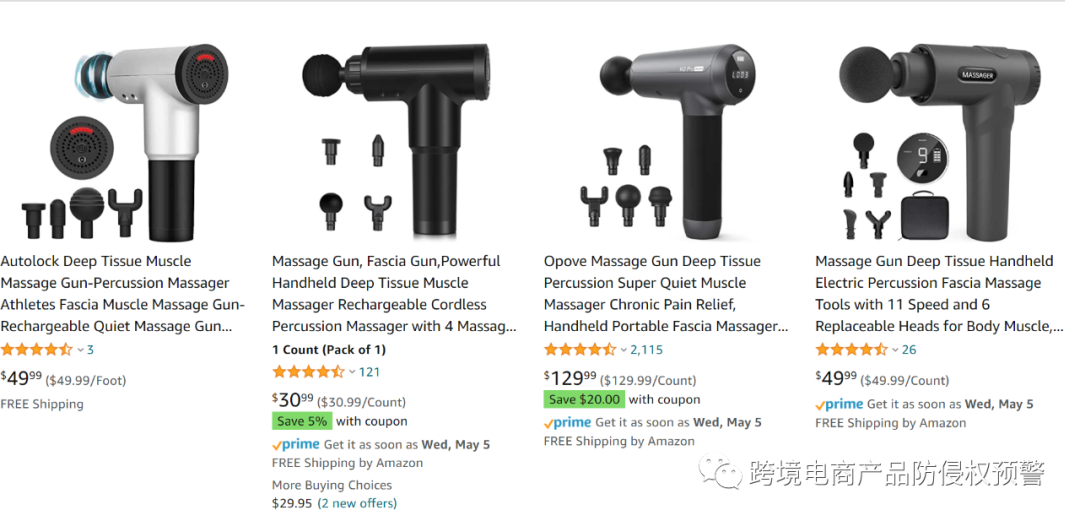Viewport: 1080px width, 521px height.
Task: Open the Opove massage gun product image
Action: point(667,141)
